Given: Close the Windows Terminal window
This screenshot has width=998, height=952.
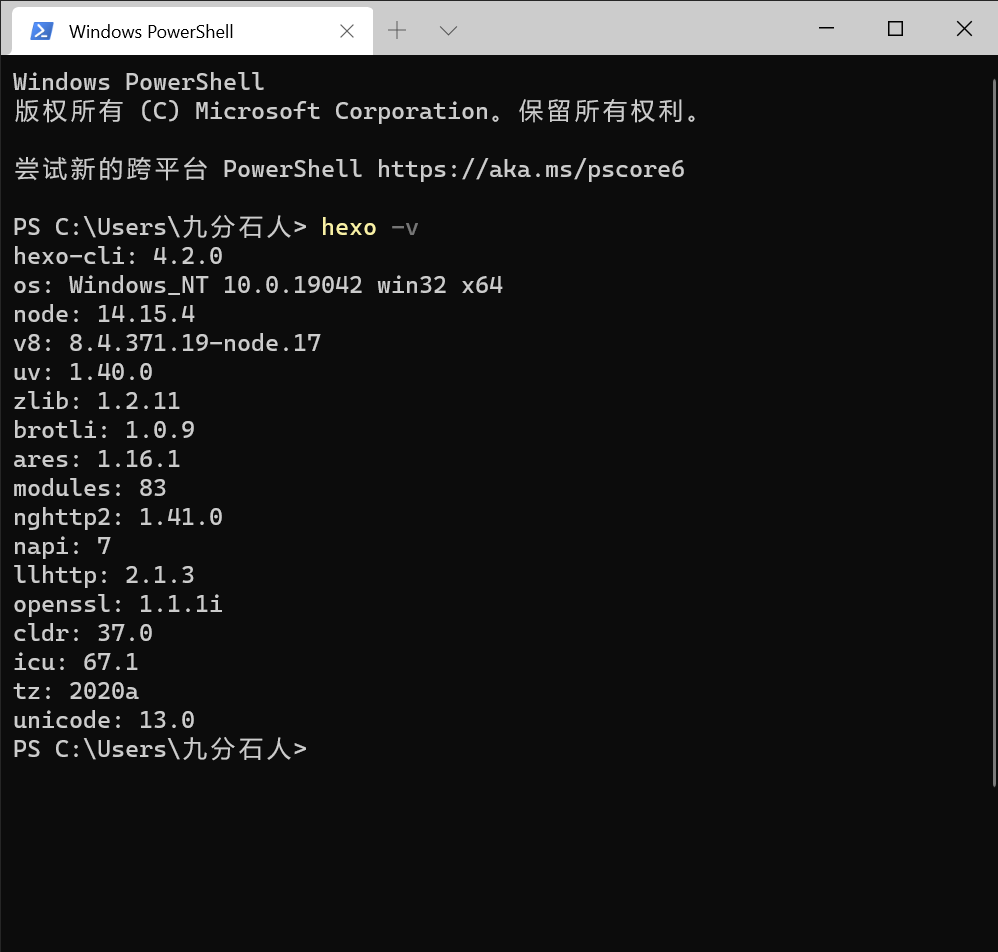Looking at the screenshot, I should click(964, 29).
